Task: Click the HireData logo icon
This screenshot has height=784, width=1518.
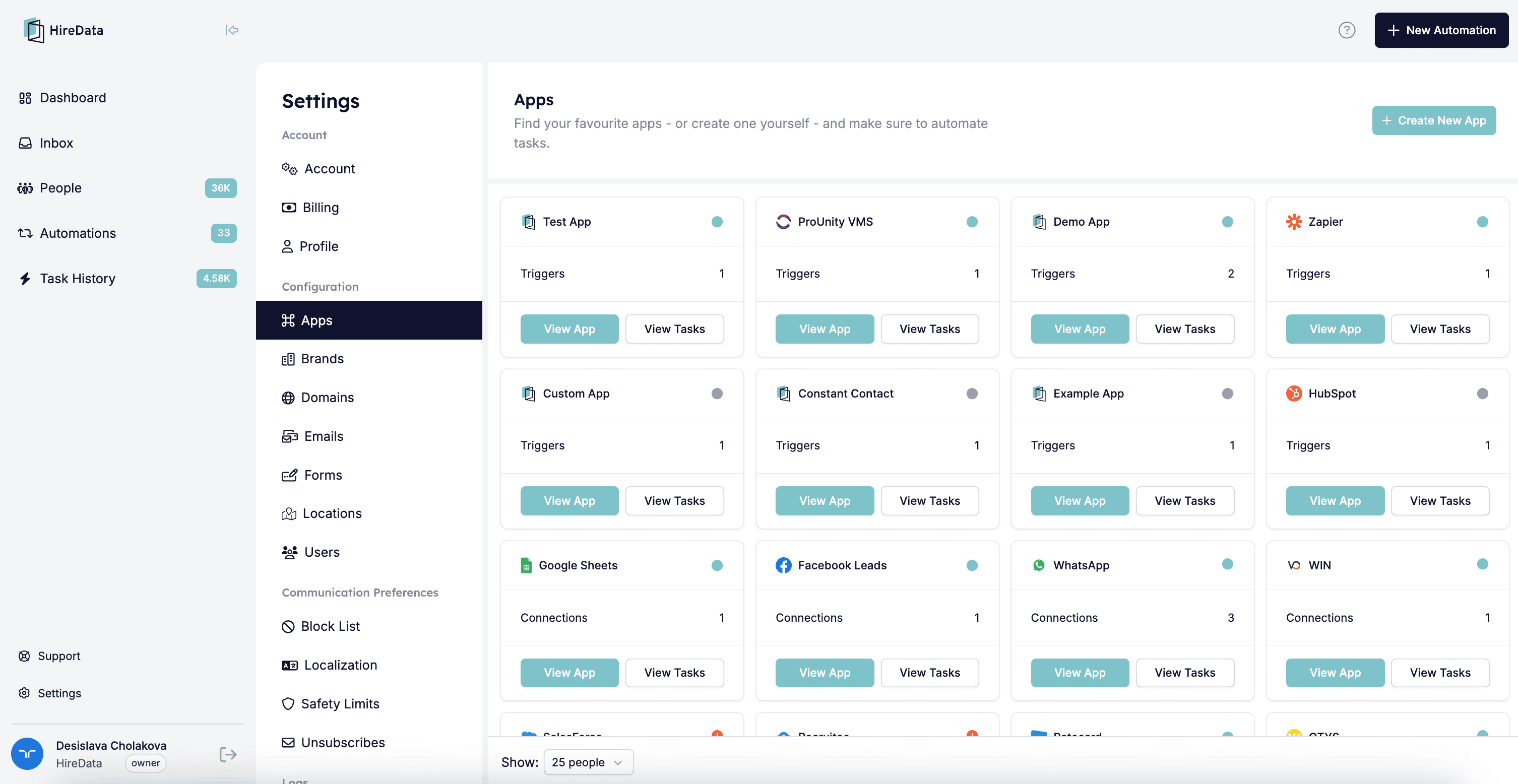Action: pyautogui.click(x=34, y=30)
